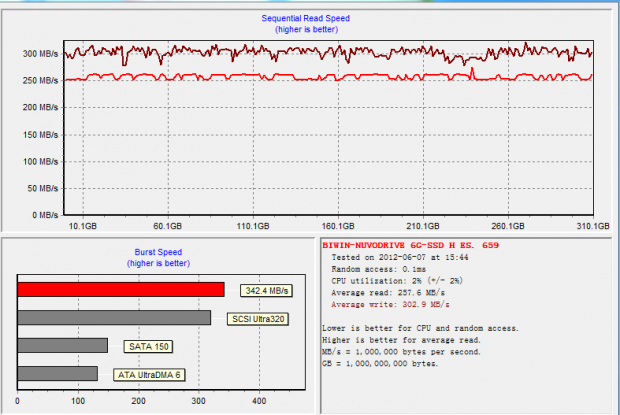Click the ATA UltraDMA 6 label
Screen dimensions: 620x415
[149, 375]
